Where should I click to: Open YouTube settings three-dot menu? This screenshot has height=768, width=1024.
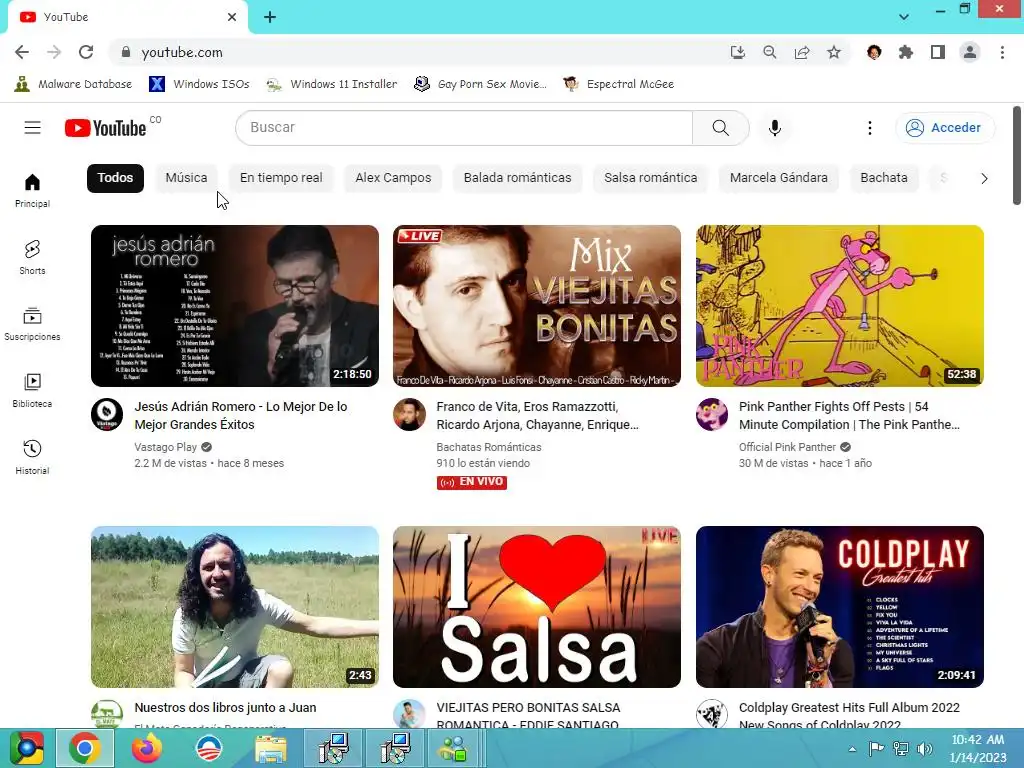click(x=869, y=128)
